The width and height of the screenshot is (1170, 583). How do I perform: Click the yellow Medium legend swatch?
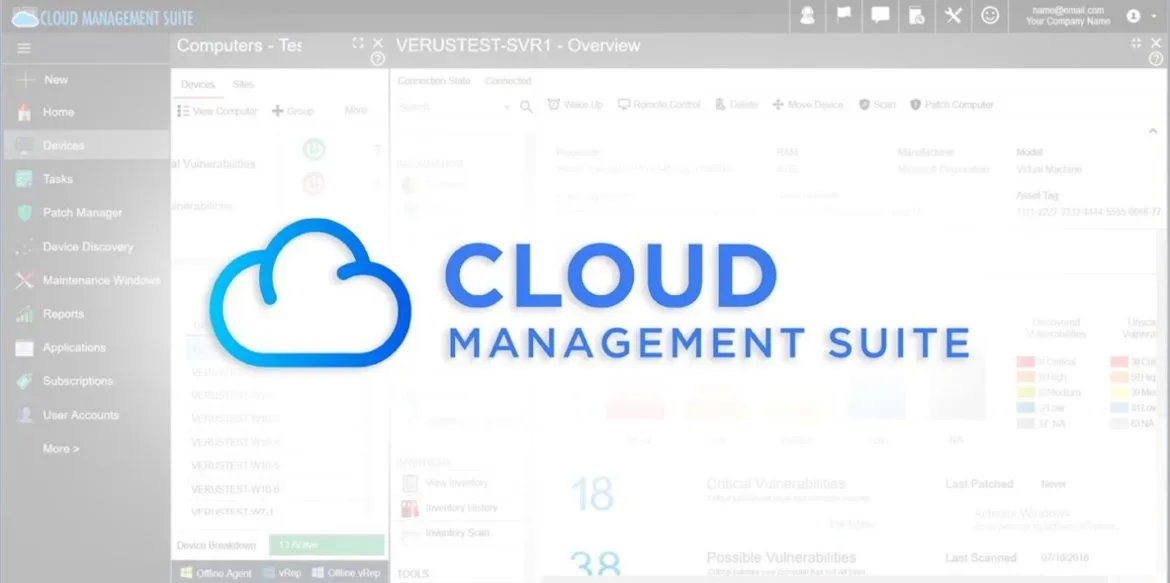pyautogui.click(x=1025, y=393)
